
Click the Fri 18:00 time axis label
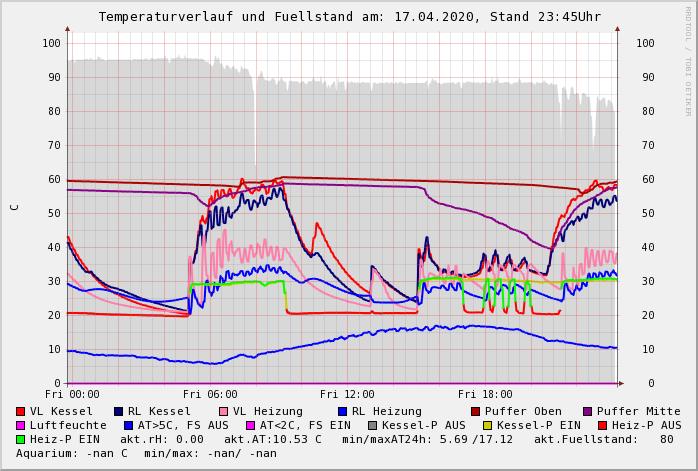tap(484, 394)
